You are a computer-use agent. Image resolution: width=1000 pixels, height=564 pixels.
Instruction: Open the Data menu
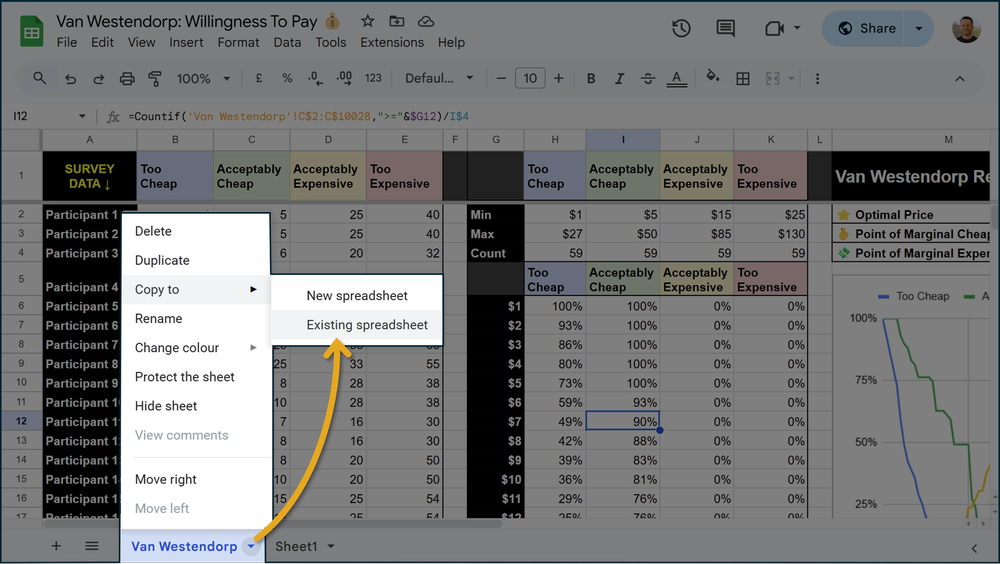coord(287,42)
